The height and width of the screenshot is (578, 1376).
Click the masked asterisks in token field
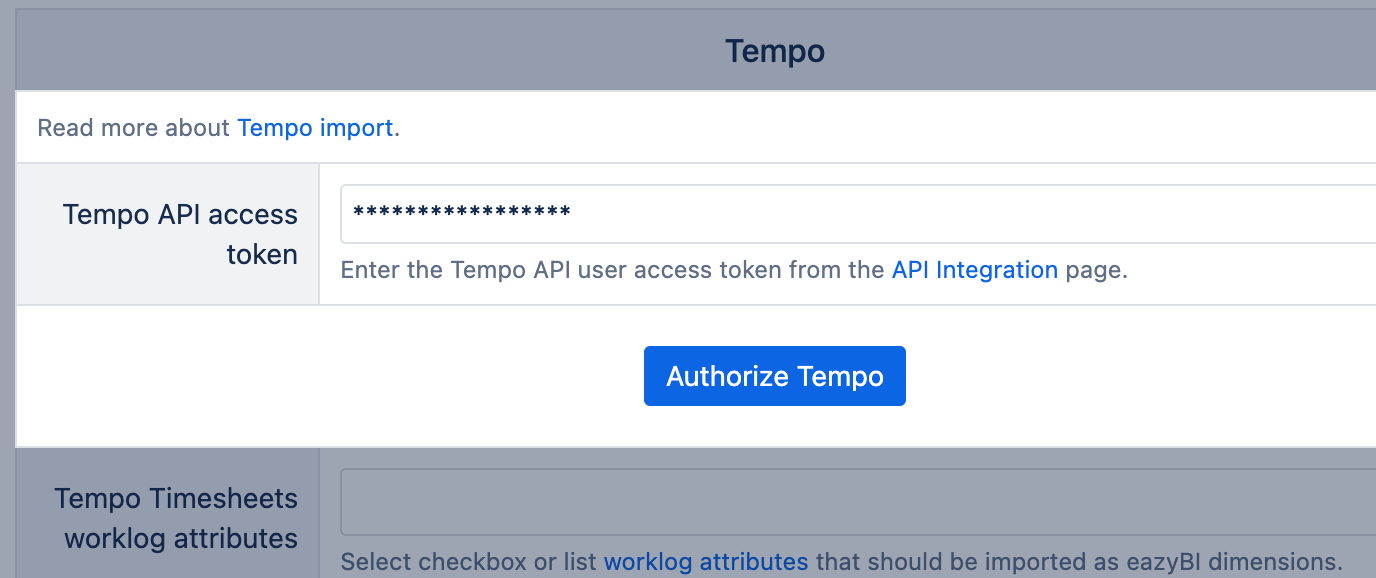pos(462,212)
